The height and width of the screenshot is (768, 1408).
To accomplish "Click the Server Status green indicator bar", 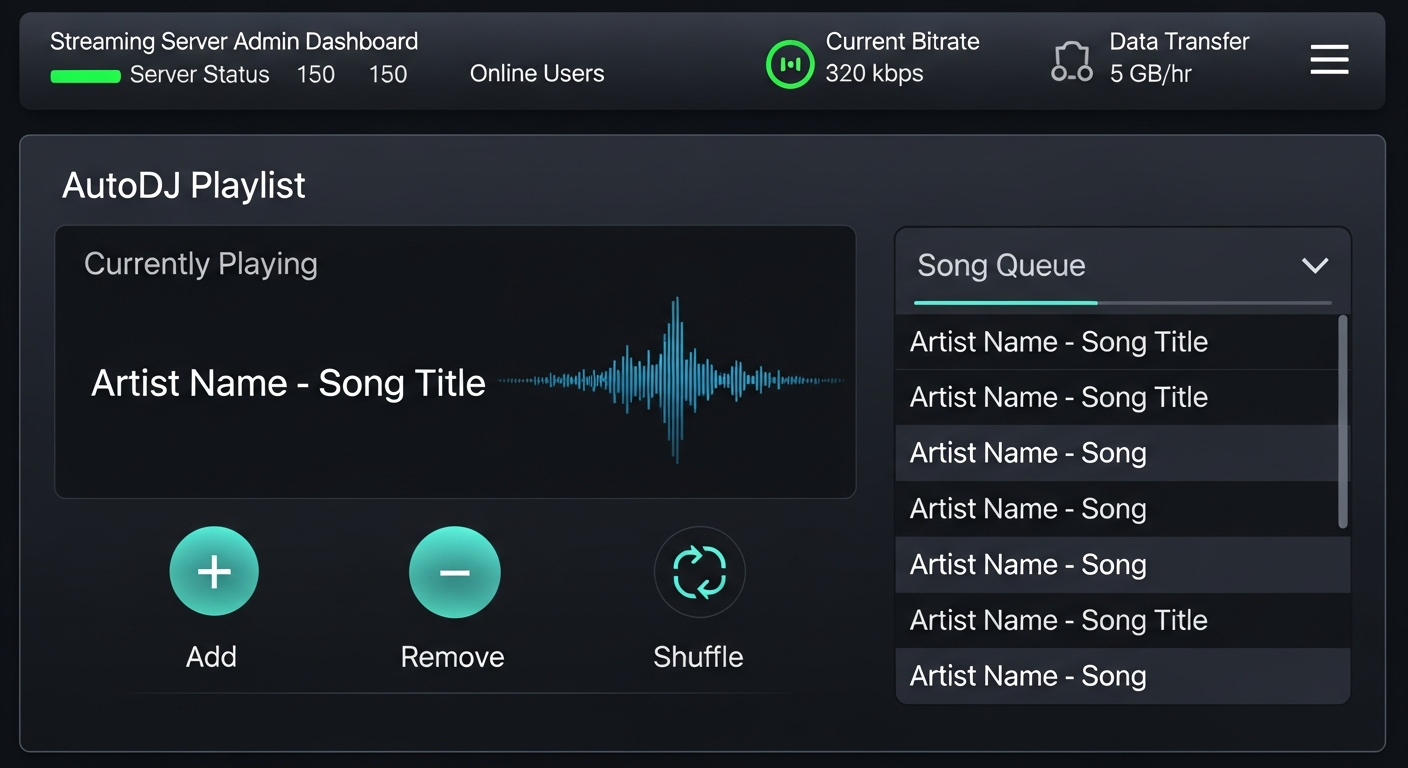I will (86, 74).
